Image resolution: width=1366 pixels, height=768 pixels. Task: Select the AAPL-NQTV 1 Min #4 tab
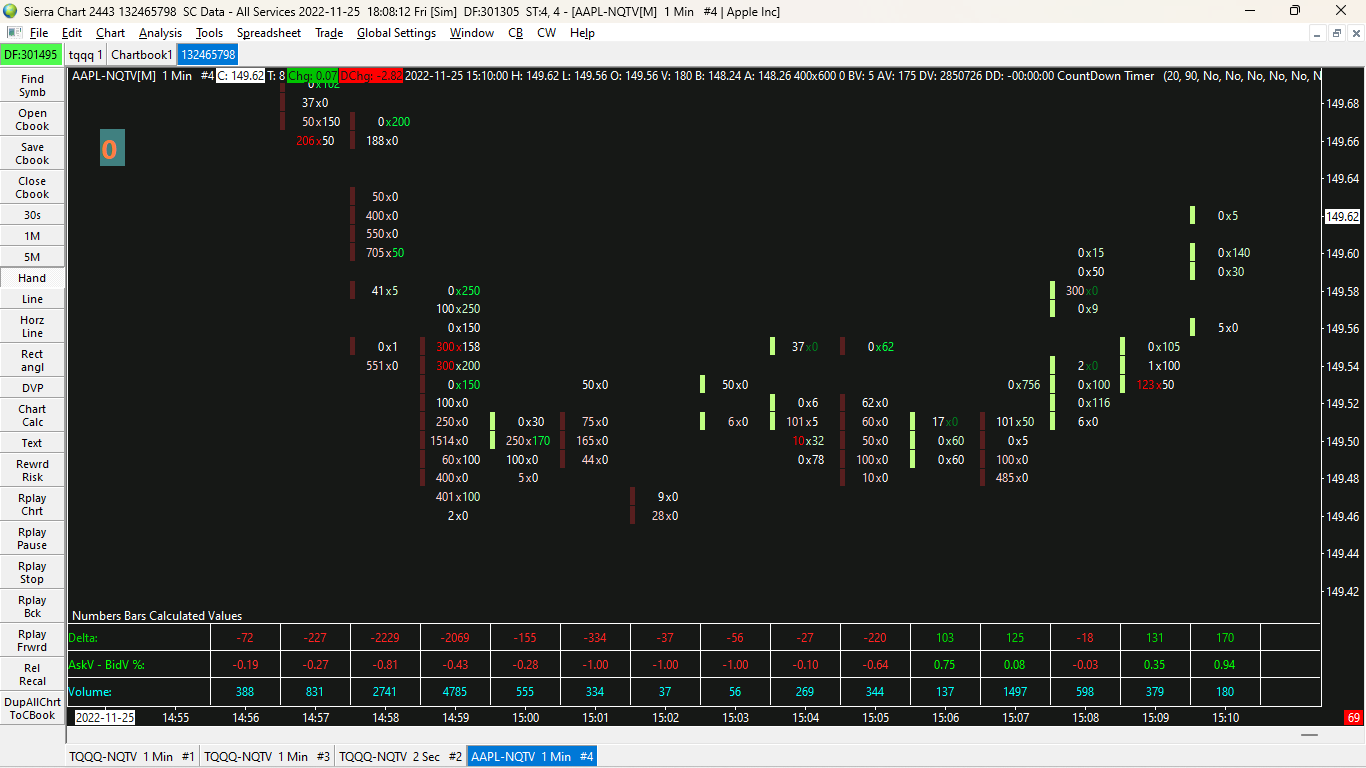click(x=532, y=757)
